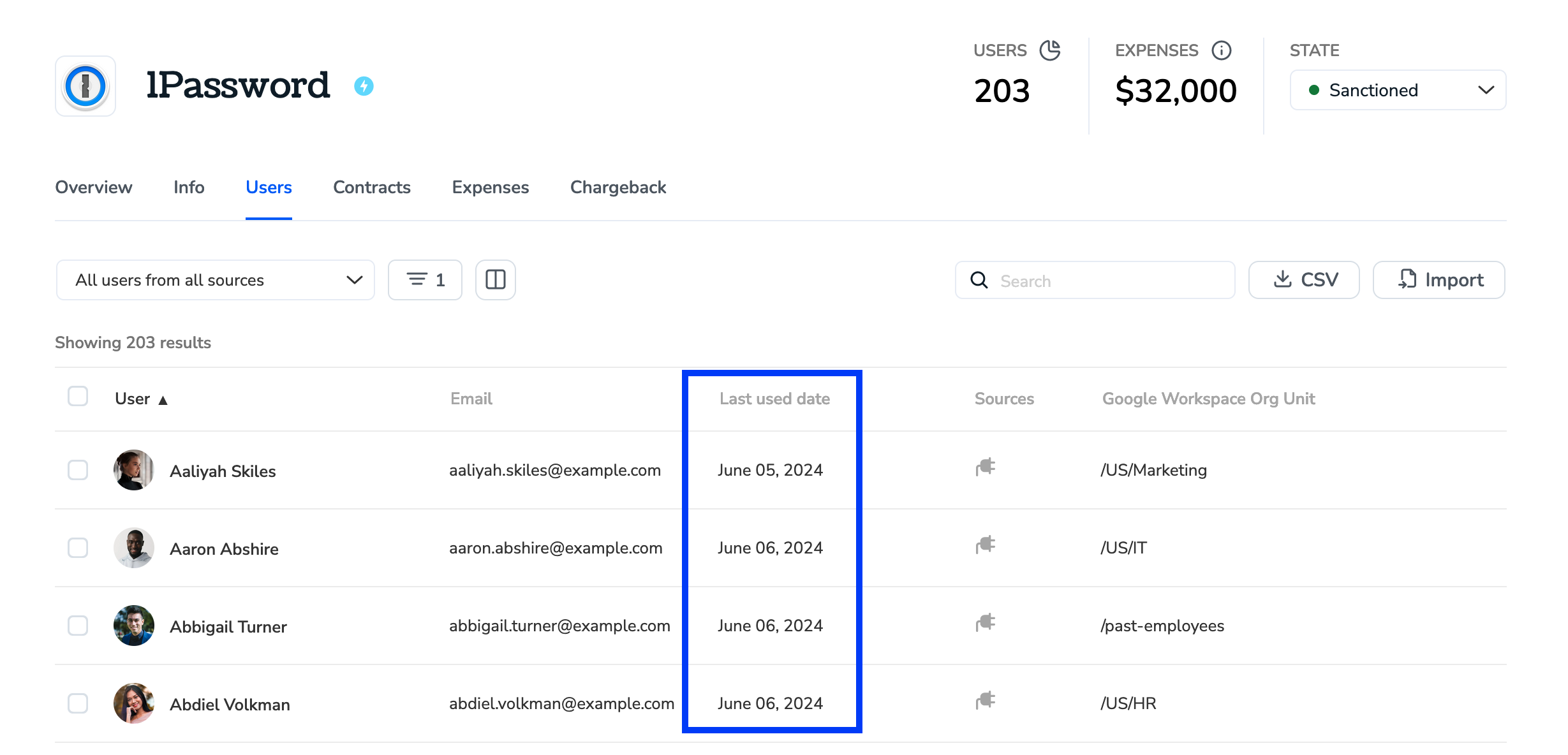
Task: Open the Aaron Abshire user name
Action: pos(224,549)
